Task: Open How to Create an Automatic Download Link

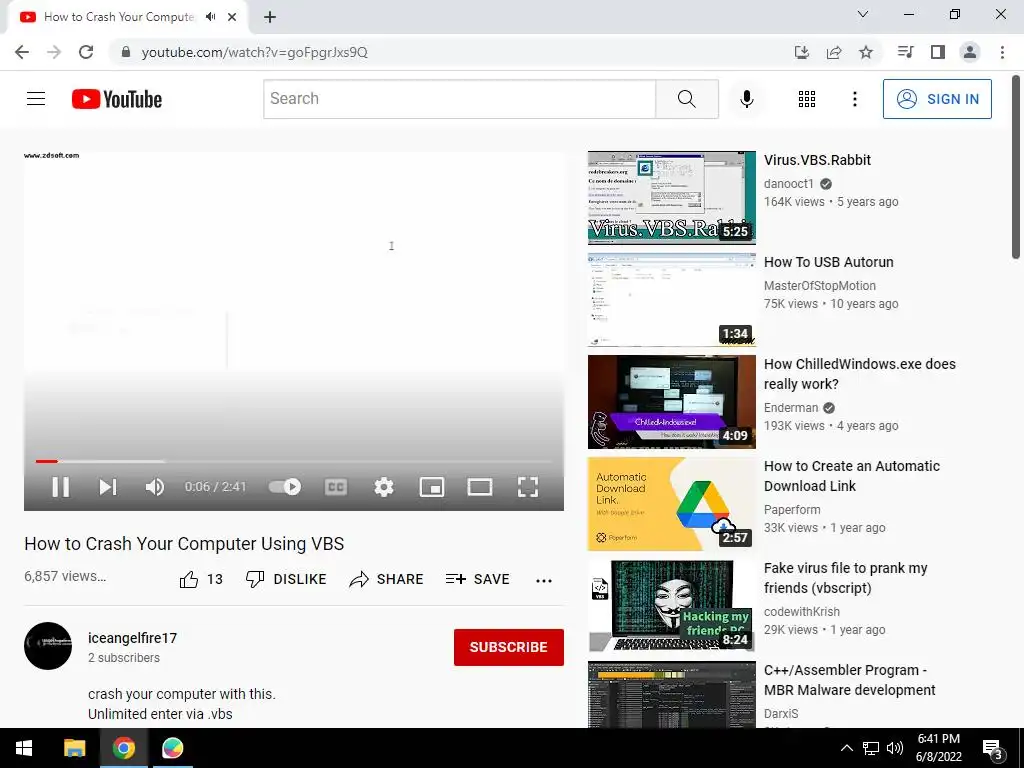Action: pyautogui.click(x=852, y=476)
